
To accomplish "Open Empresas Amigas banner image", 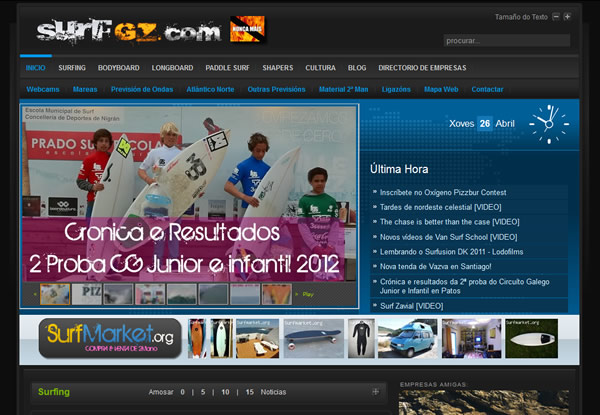I will point(484,402).
